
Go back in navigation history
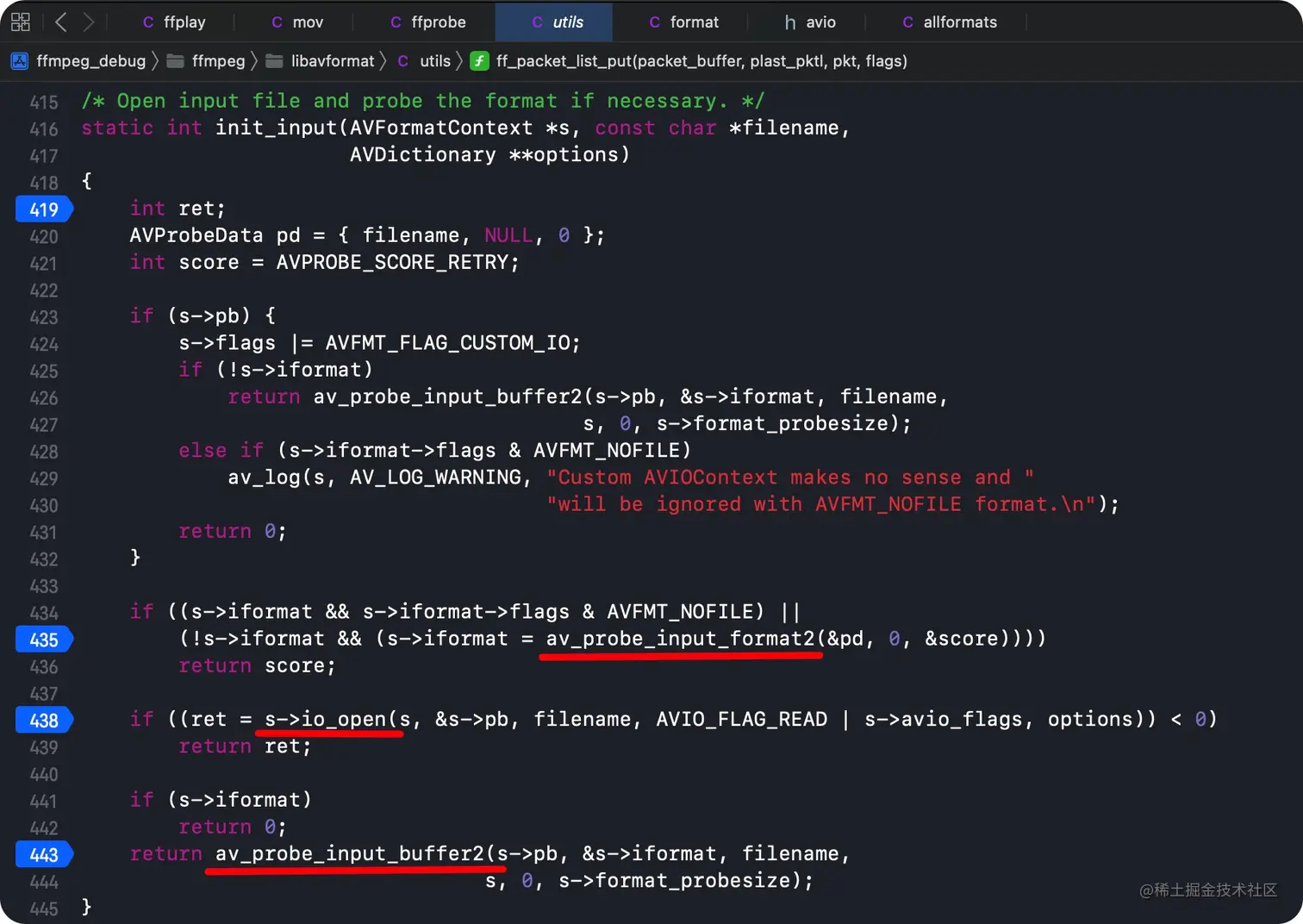[60, 22]
